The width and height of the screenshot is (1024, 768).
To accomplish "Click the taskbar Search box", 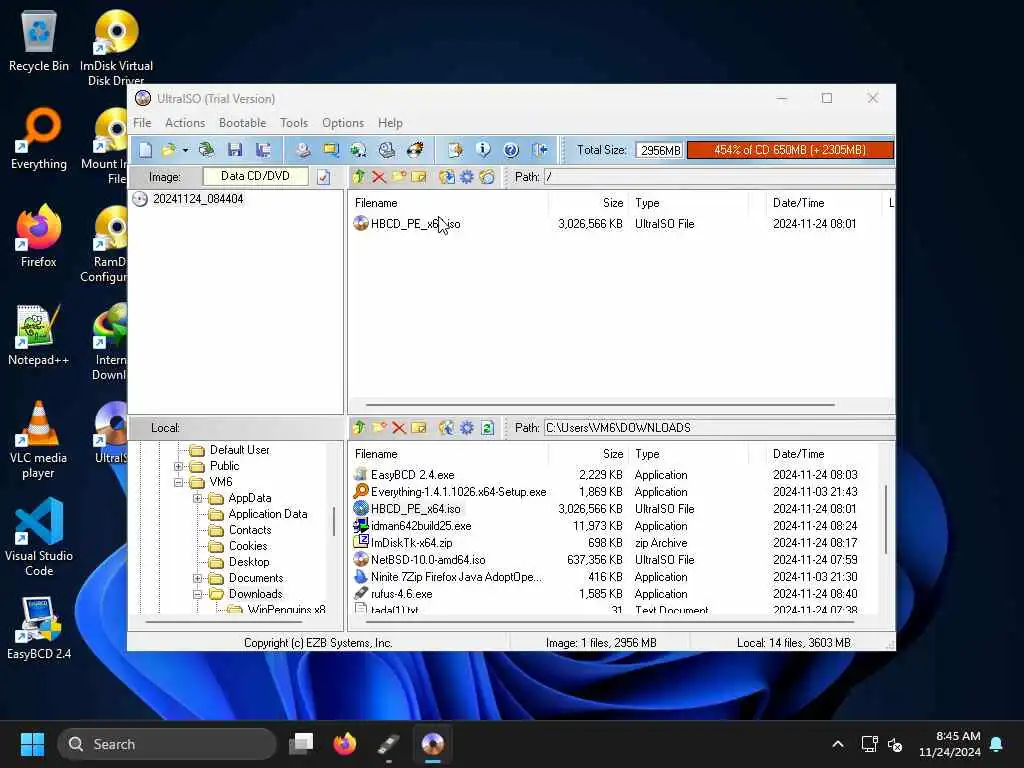I will (x=167, y=744).
